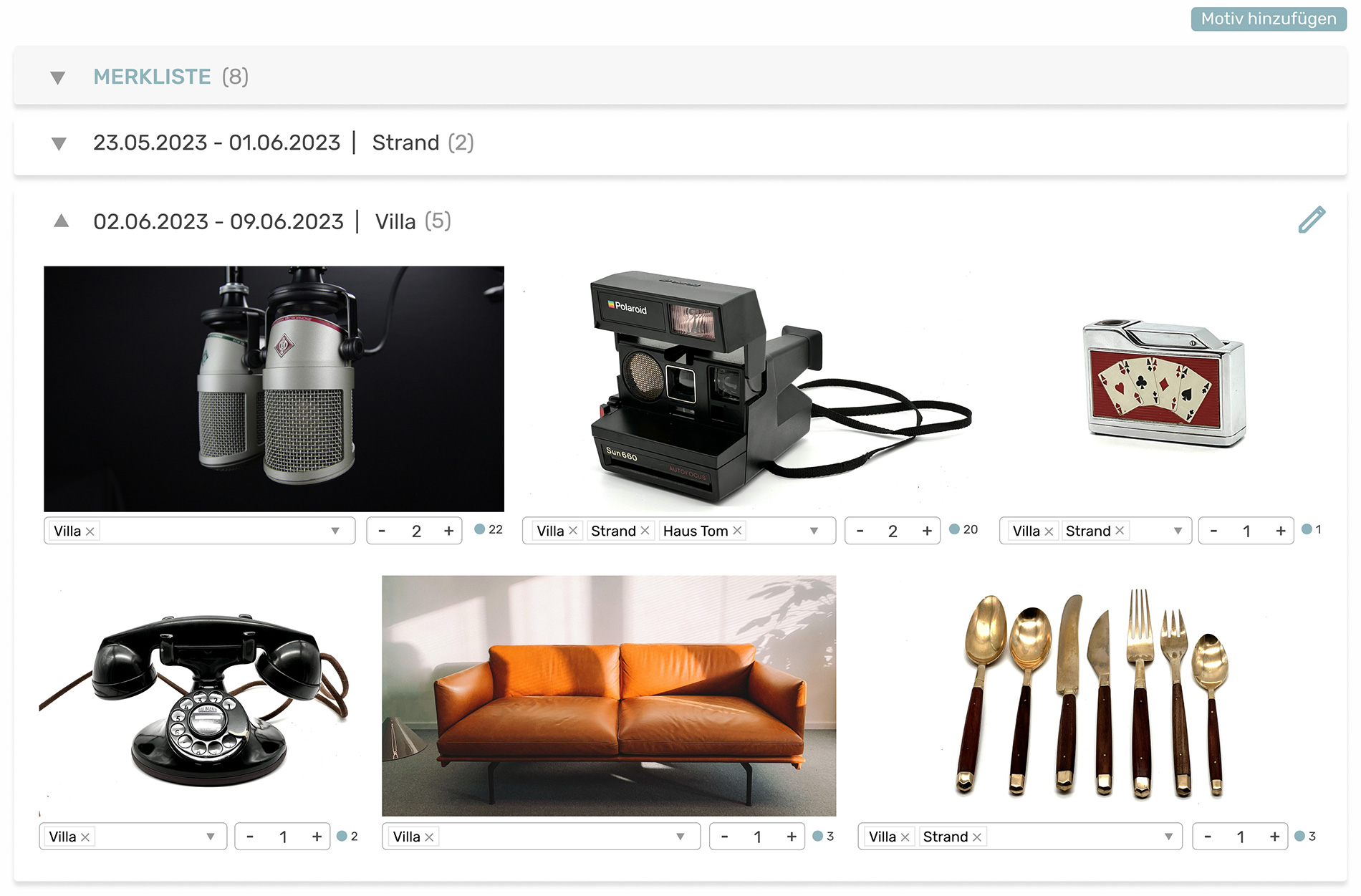Increase quantity of the orange sofa
The height and width of the screenshot is (896, 1361).
tap(792, 837)
